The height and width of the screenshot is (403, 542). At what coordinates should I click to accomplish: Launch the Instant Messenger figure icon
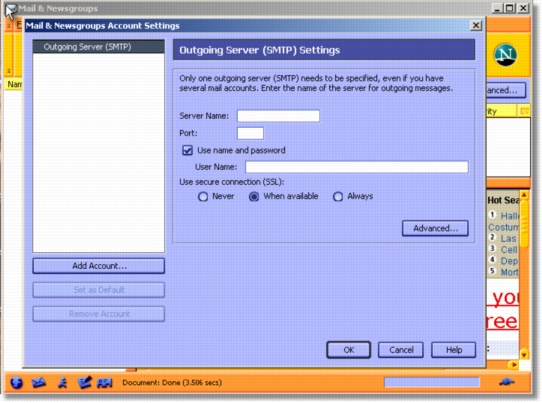[x=62, y=383]
